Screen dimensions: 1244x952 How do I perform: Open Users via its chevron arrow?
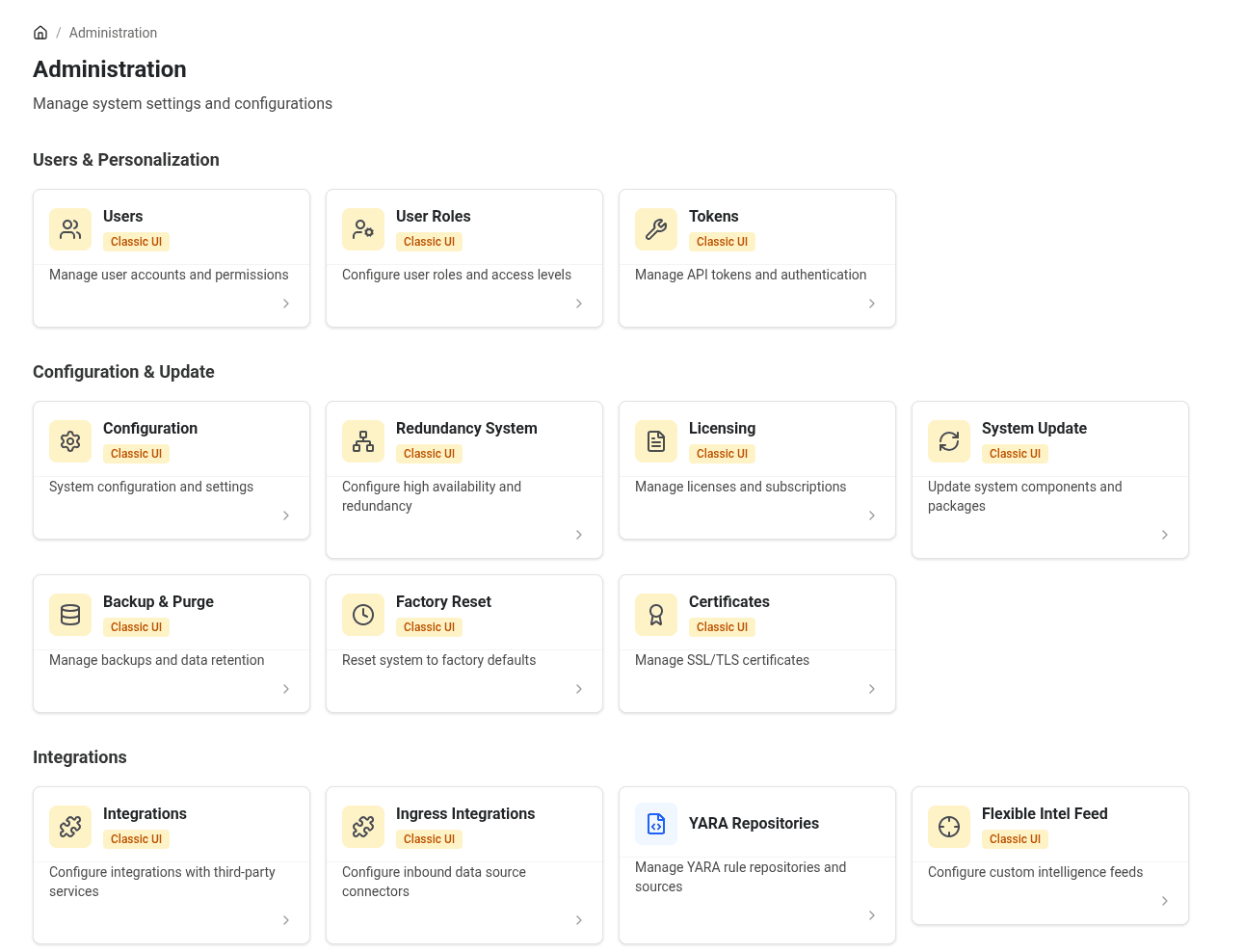(x=286, y=304)
